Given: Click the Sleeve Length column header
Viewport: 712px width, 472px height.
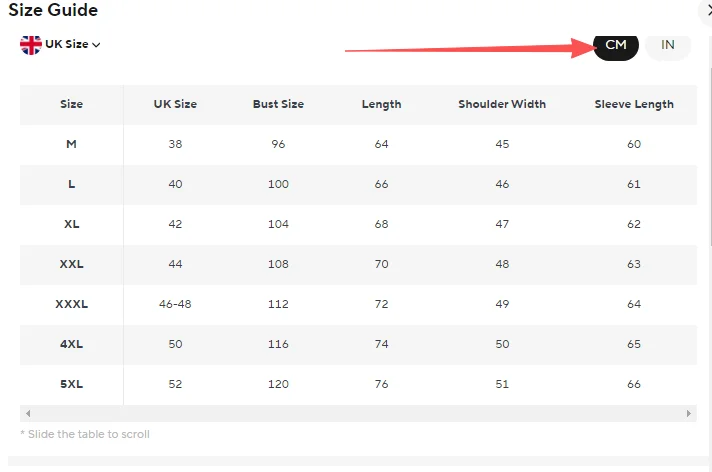Looking at the screenshot, I should click(x=634, y=104).
